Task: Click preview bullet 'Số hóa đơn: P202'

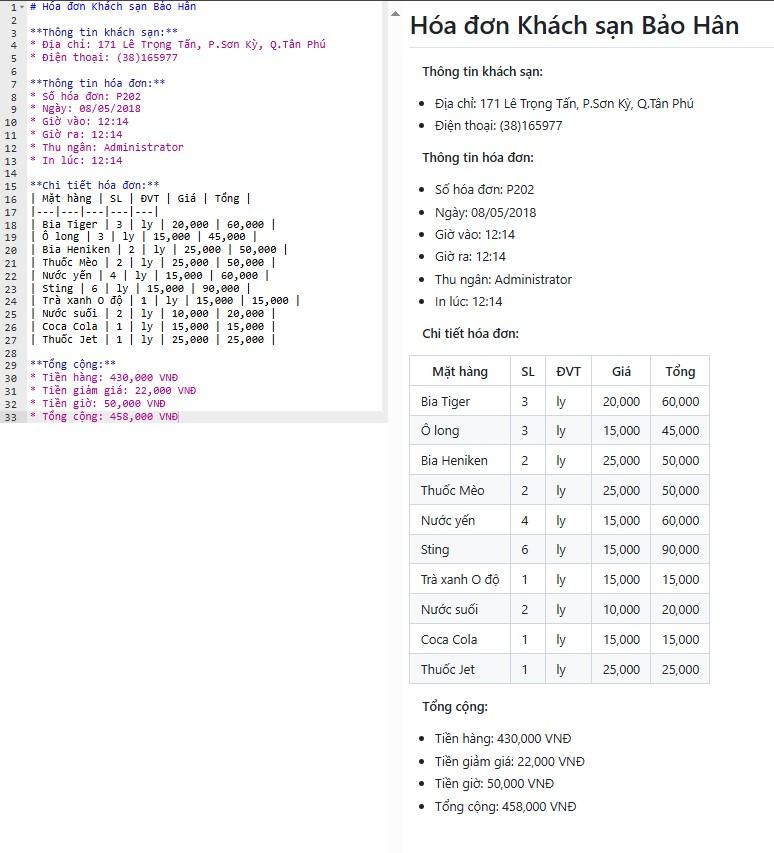Action: [484, 190]
